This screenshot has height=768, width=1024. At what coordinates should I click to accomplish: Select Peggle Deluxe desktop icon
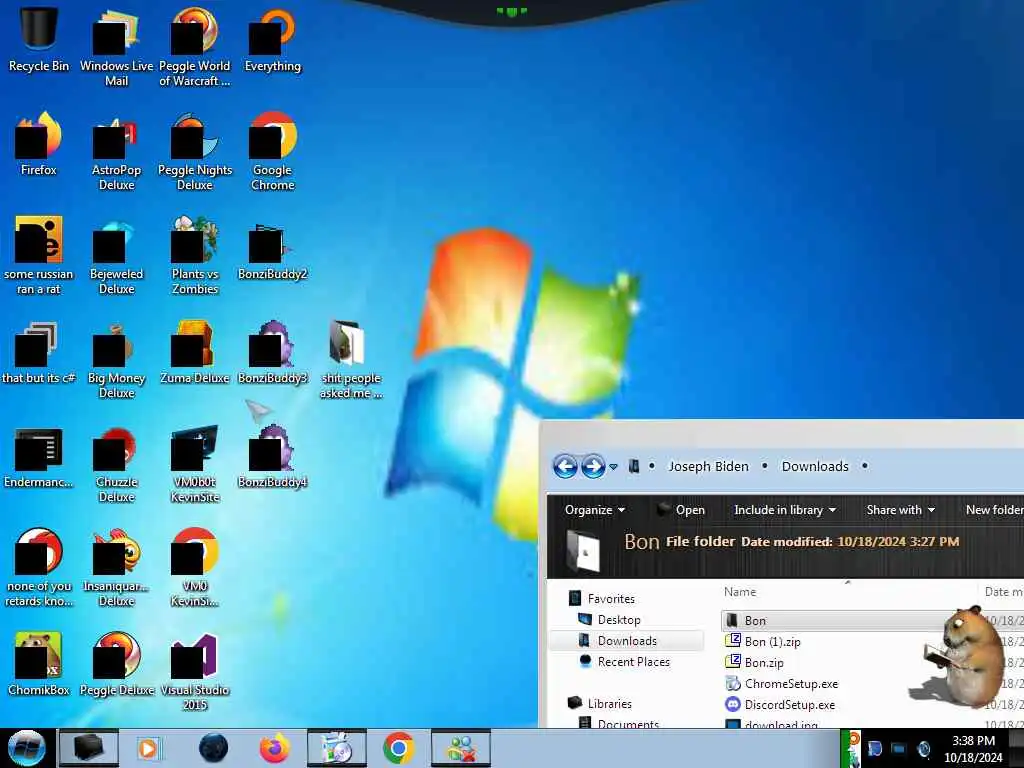click(x=116, y=664)
